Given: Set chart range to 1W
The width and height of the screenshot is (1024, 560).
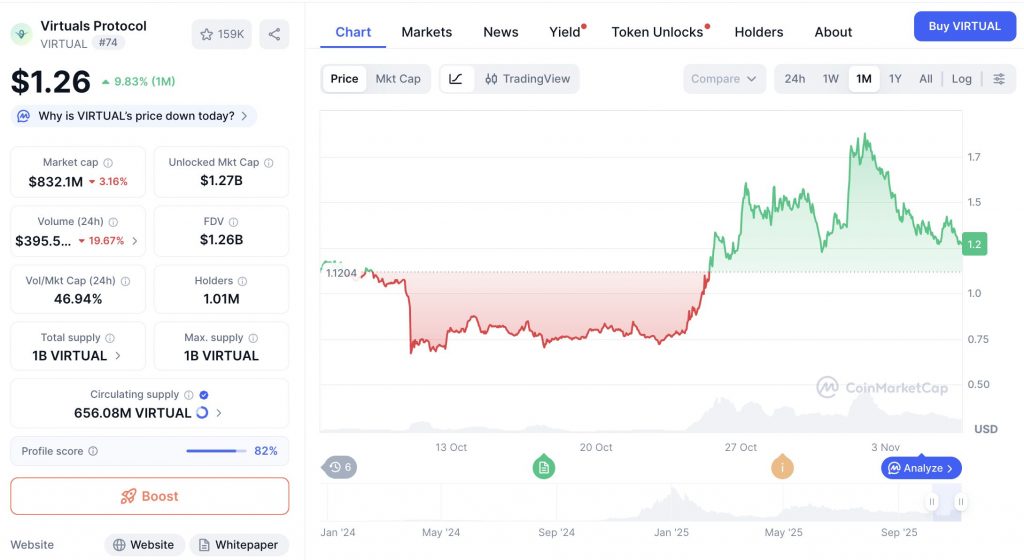Looking at the screenshot, I should (x=831, y=79).
